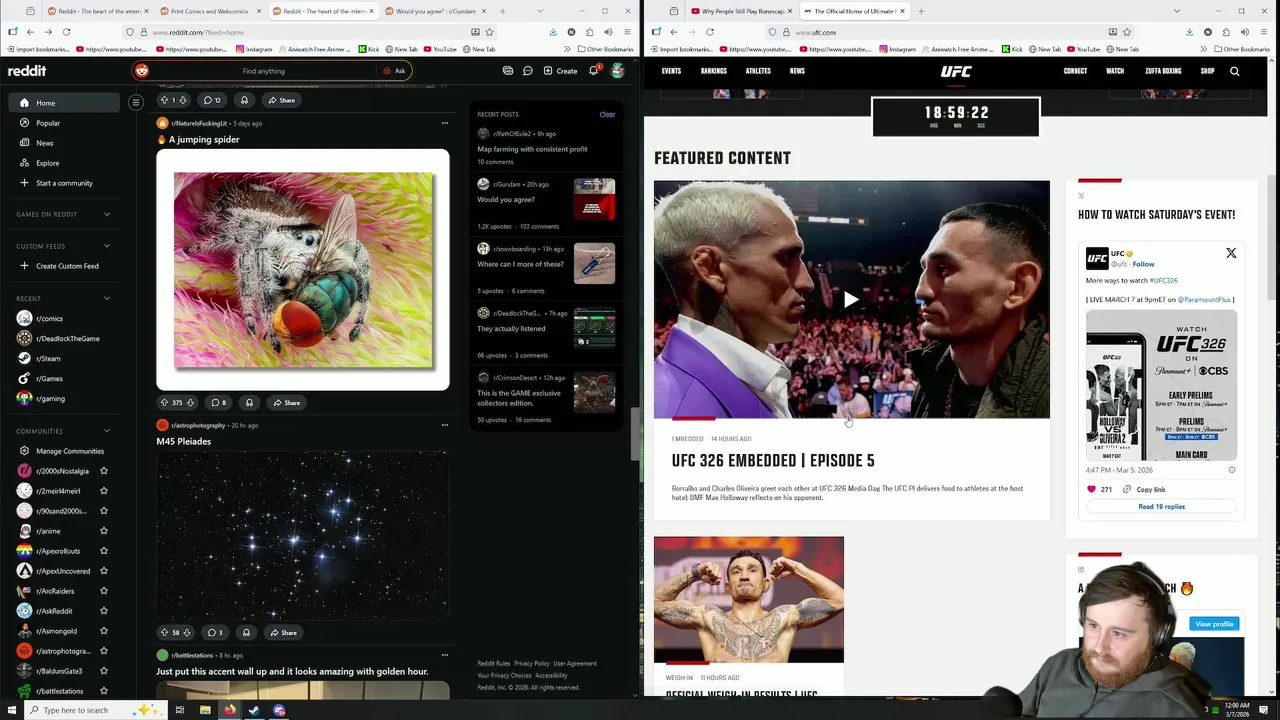Open UFC Athletes menu
Screen dimensions: 1280x720
click(x=758, y=71)
